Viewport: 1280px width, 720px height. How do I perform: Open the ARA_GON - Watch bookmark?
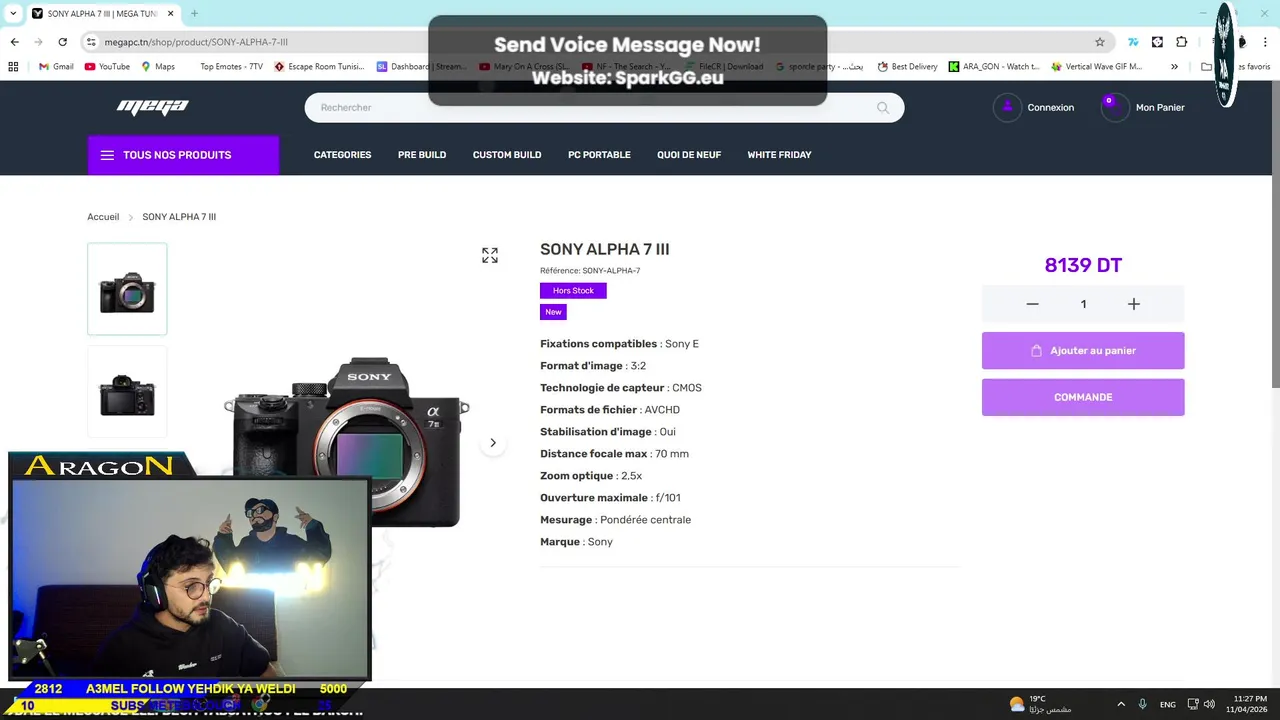coord(994,67)
